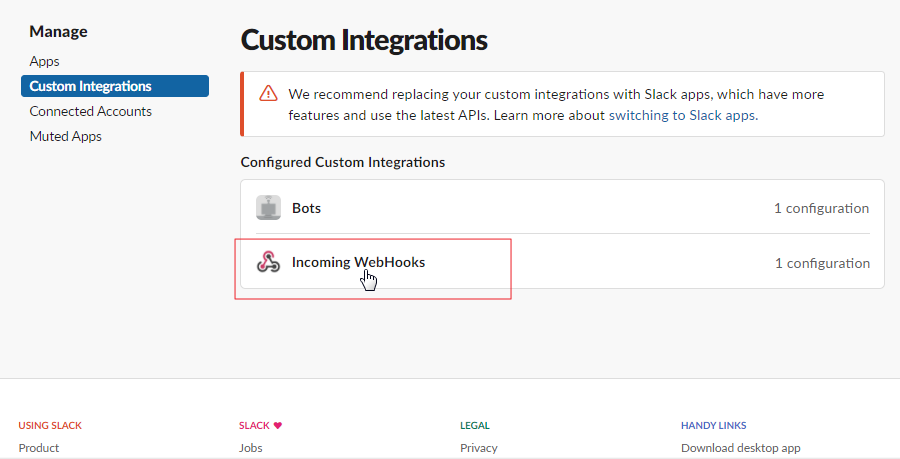Viewport: 900px width, 459px height.
Task: Click the Slack heart icon in footer
Action: (278, 425)
